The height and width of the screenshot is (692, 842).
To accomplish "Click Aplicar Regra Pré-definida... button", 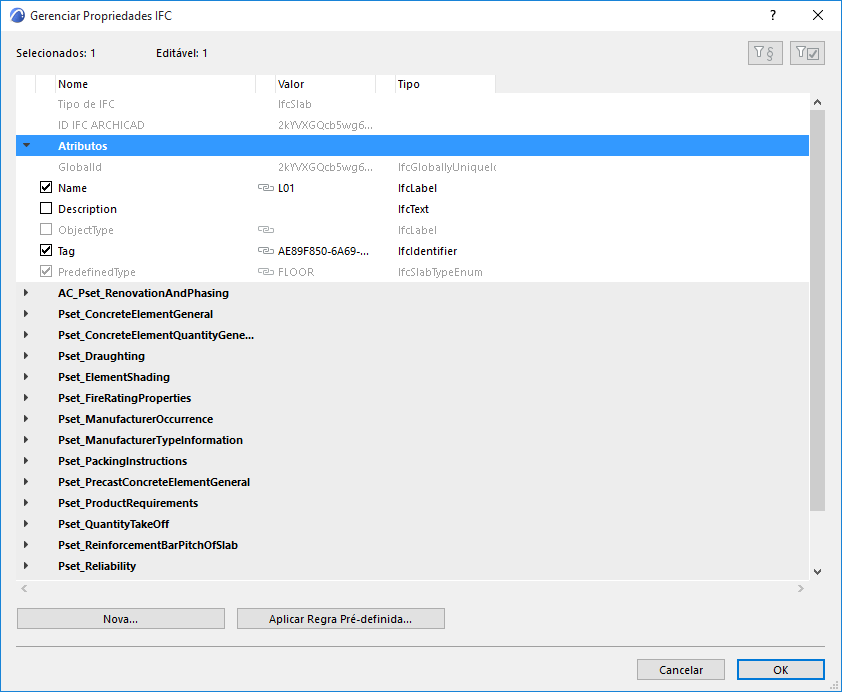I will point(340,618).
